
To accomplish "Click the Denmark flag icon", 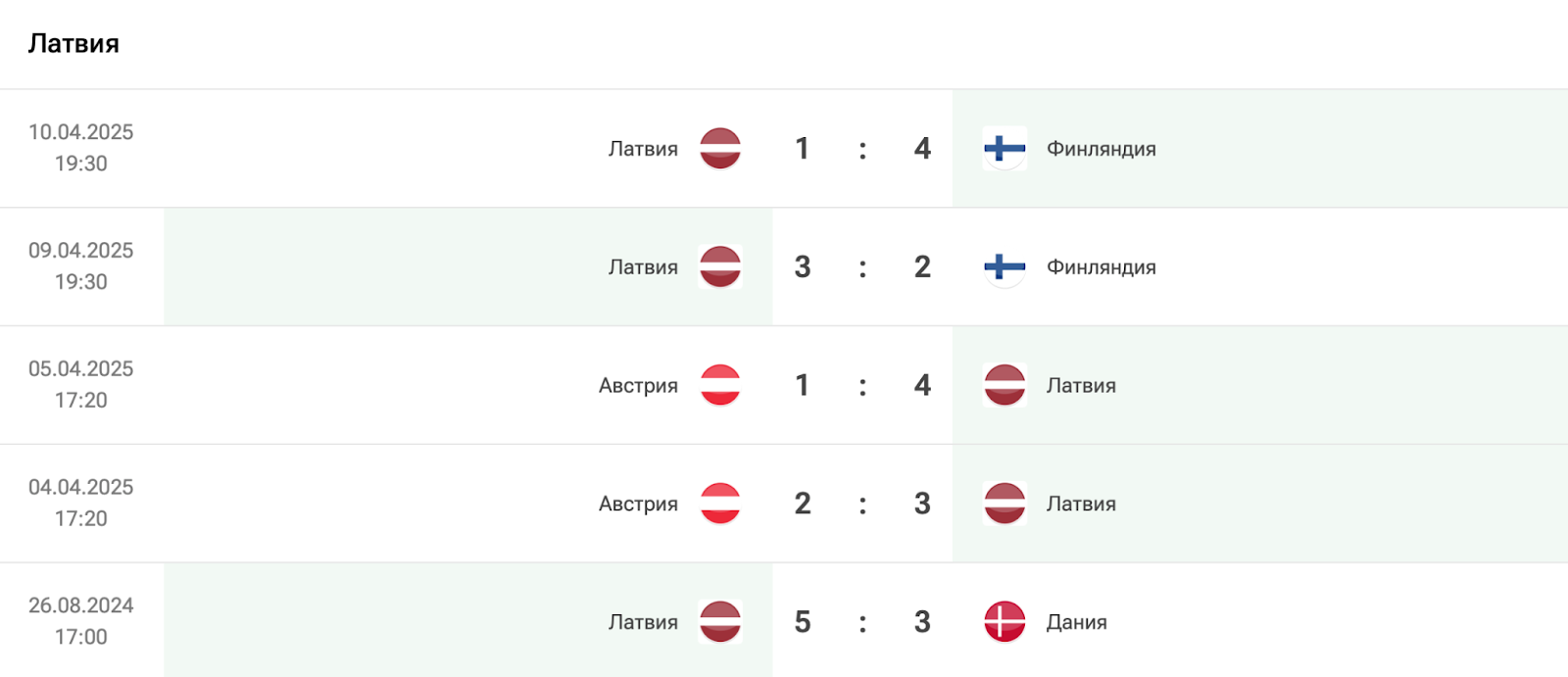I will (x=1004, y=622).
